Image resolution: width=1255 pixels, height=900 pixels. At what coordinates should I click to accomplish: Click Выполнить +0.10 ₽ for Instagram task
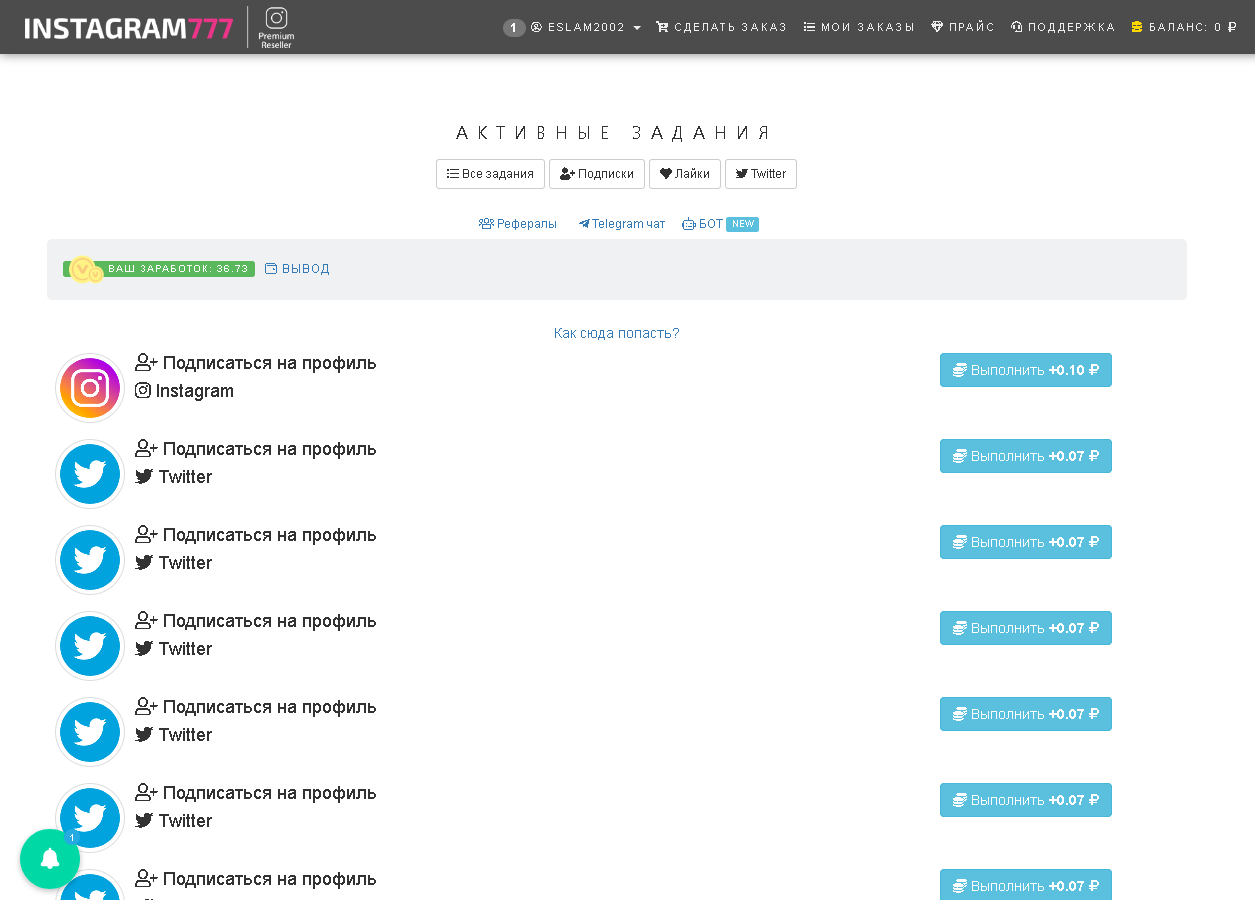coord(1026,370)
